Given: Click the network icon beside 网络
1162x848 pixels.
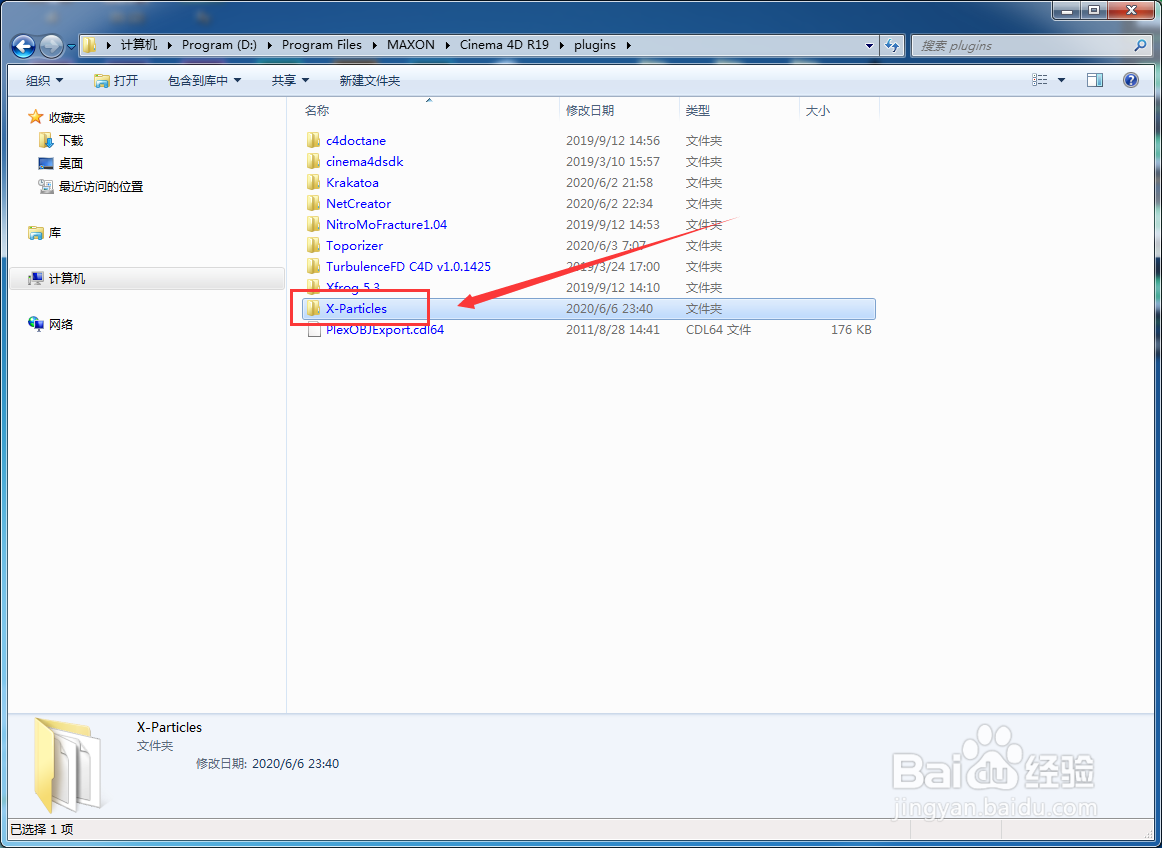Looking at the screenshot, I should click(35, 324).
